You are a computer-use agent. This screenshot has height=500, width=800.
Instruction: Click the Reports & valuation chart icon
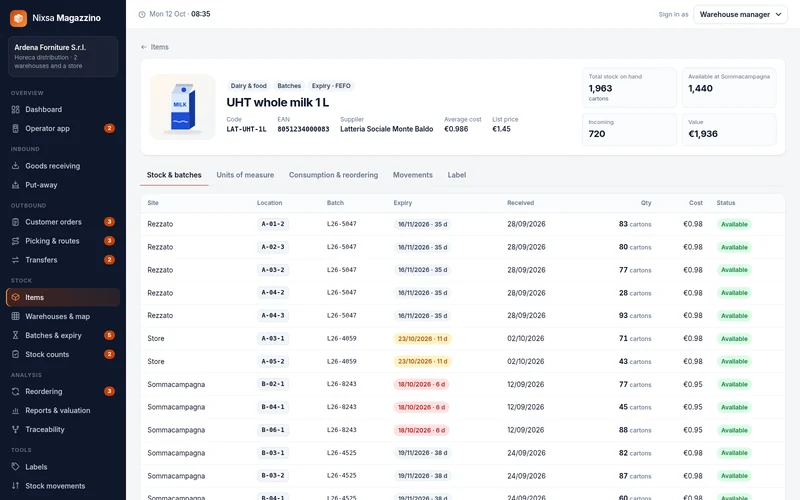[x=15, y=411]
